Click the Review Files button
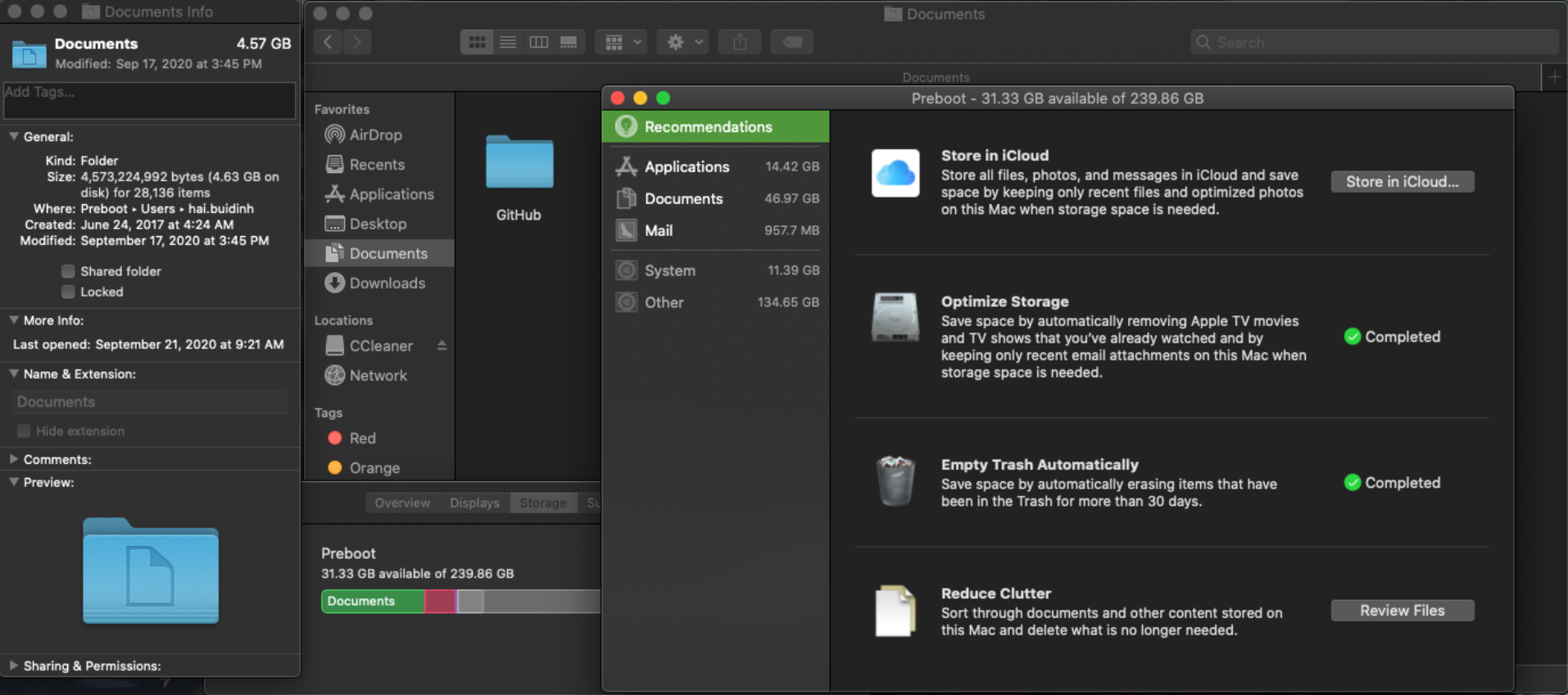This screenshot has height=695, width=1568. [x=1402, y=611]
